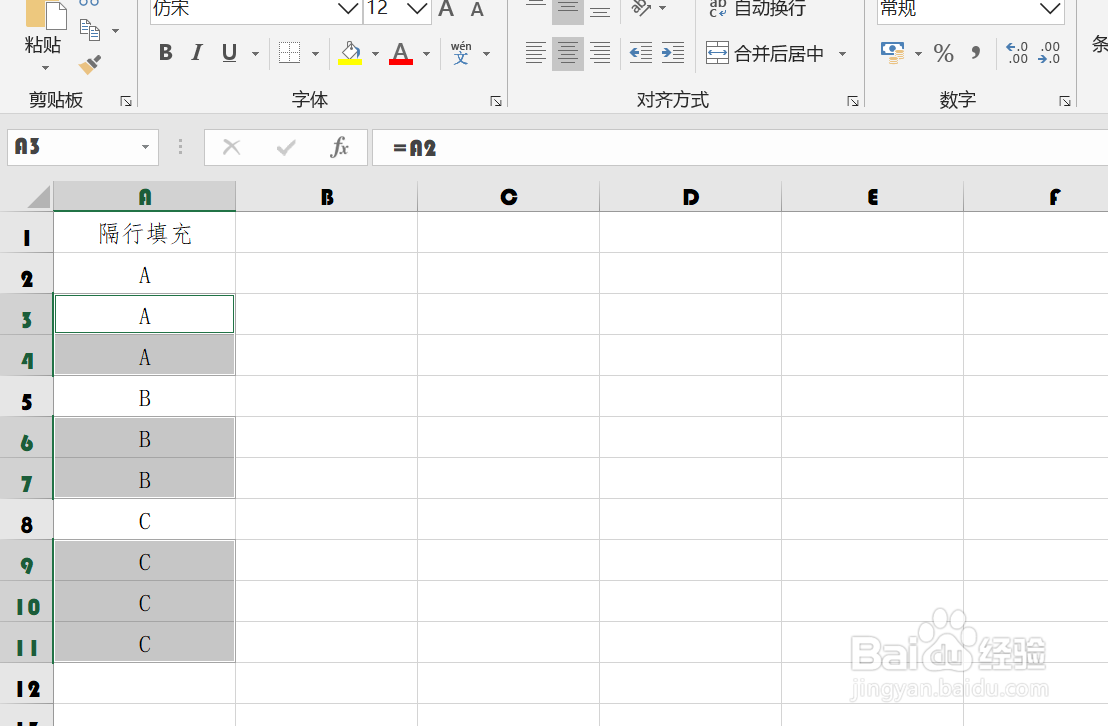Click Select All corner triangle

coord(38,197)
